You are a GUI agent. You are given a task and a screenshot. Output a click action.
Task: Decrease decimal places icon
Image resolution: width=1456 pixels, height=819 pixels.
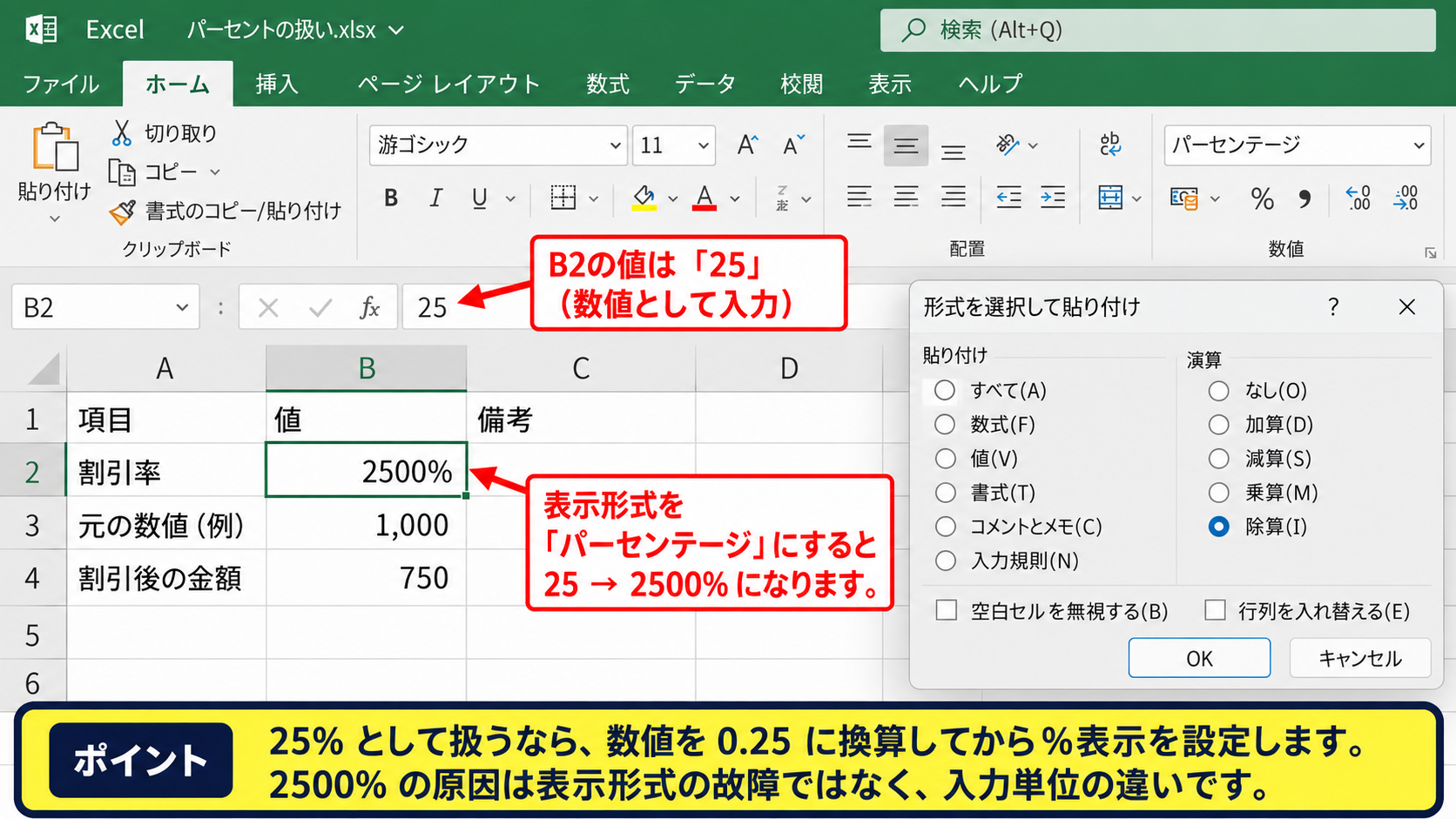coord(1405,198)
